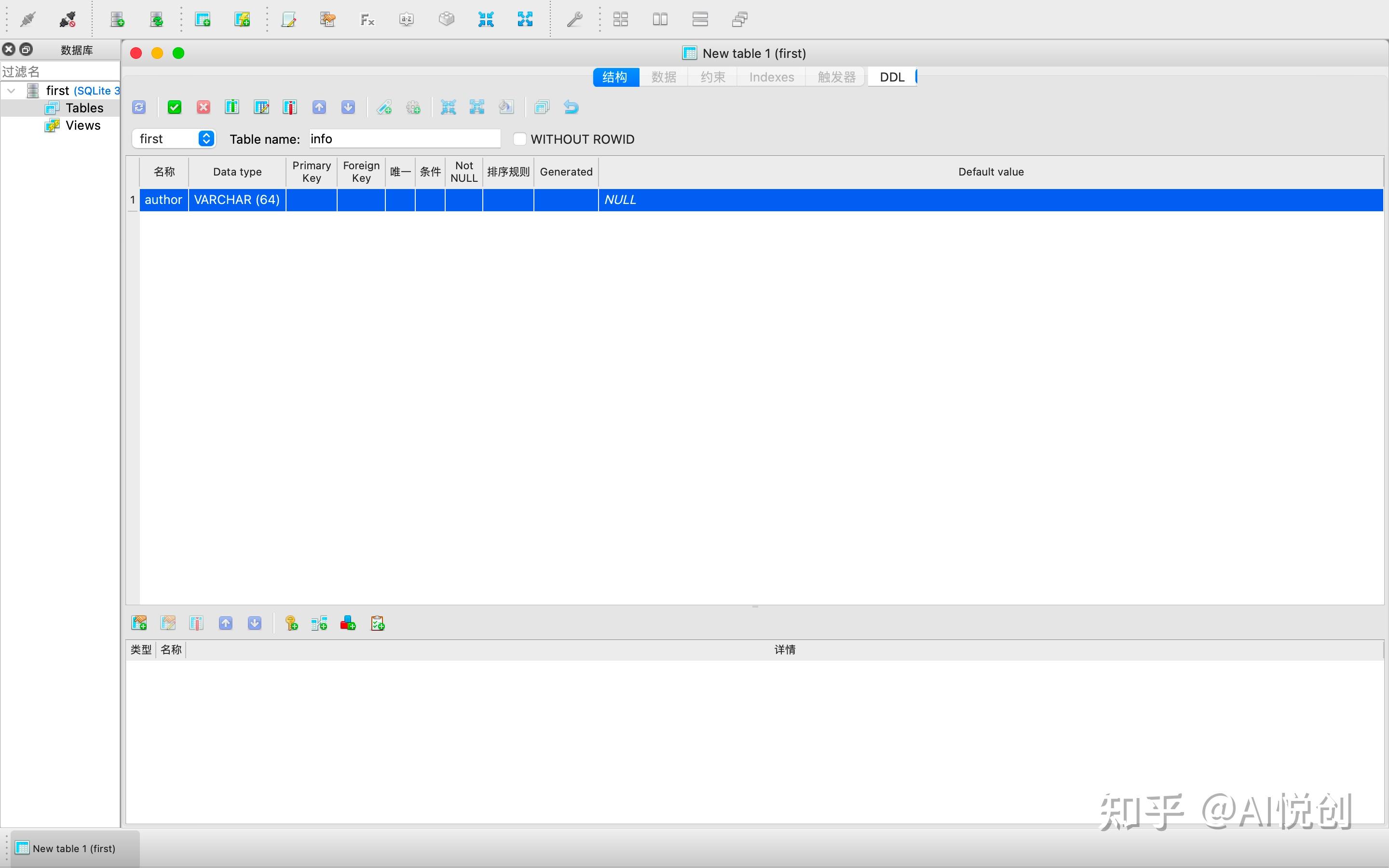Switch to the Indexes tab
Viewport: 1389px width, 868px height.
pyautogui.click(x=771, y=77)
